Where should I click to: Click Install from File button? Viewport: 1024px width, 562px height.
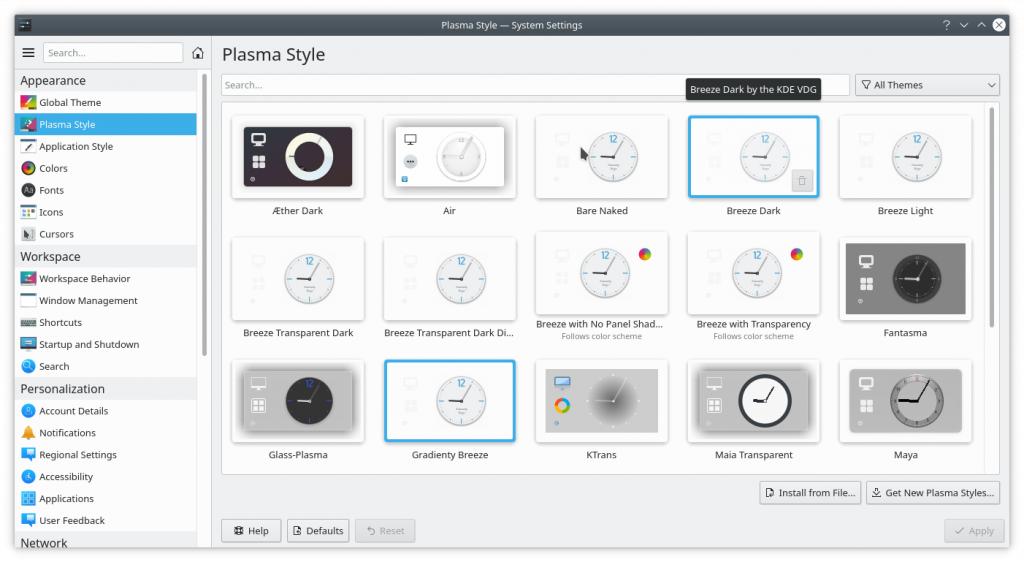click(x=810, y=492)
